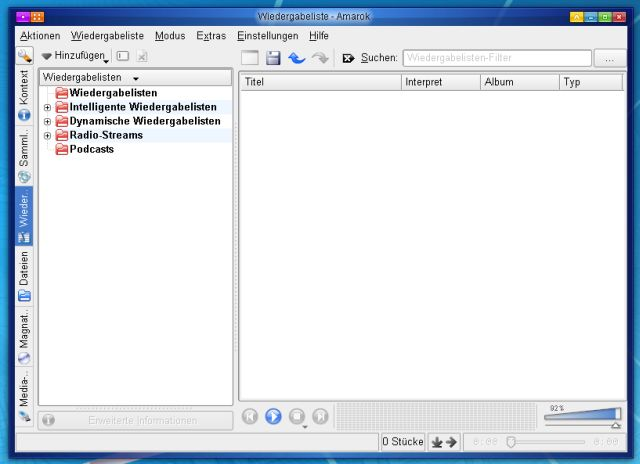Image resolution: width=640 pixels, height=464 pixels.
Task: Focus the Wiedergabelisten-Filter search field
Action: click(x=497, y=58)
